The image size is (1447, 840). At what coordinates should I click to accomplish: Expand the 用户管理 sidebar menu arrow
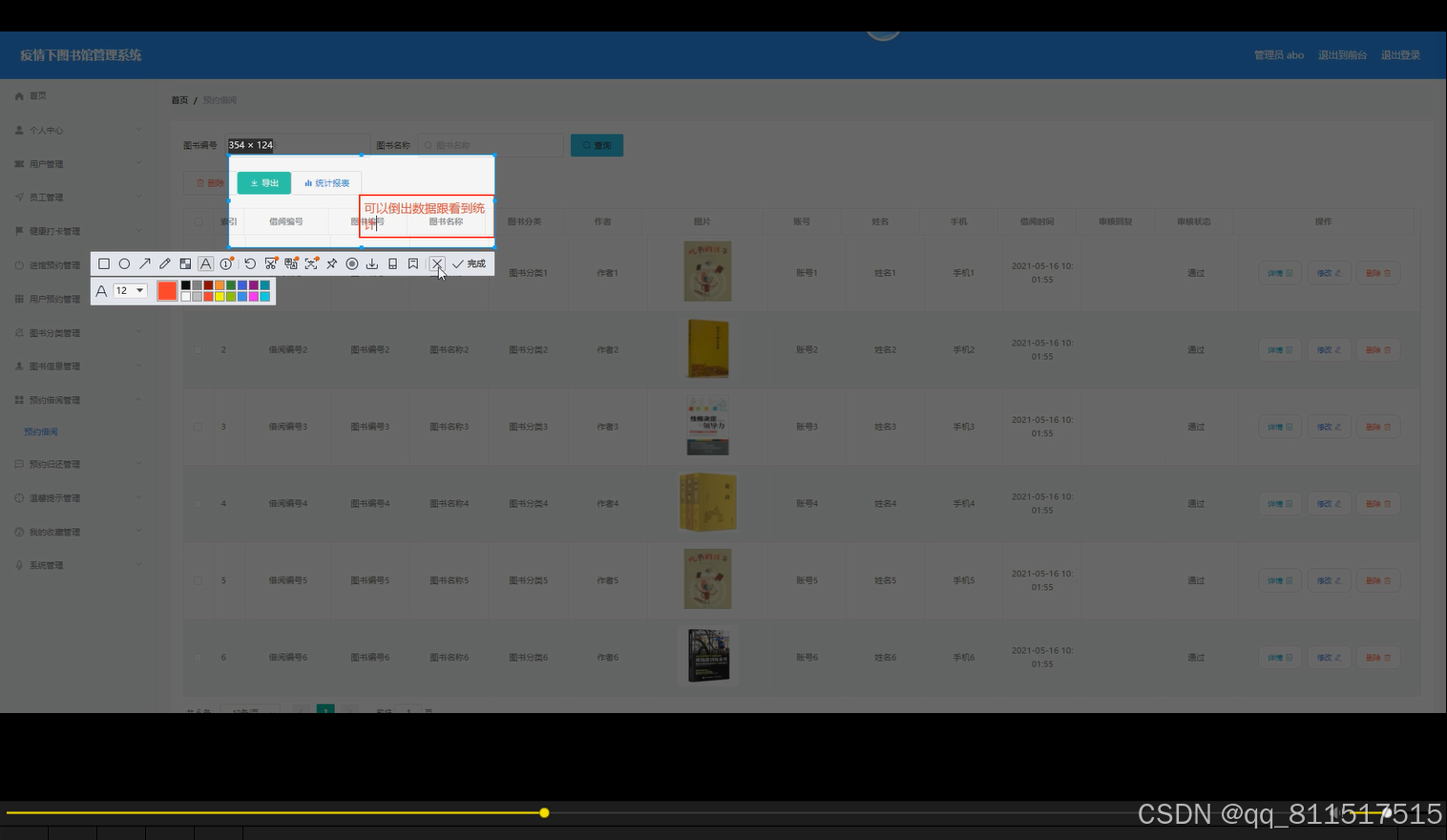[x=138, y=163]
